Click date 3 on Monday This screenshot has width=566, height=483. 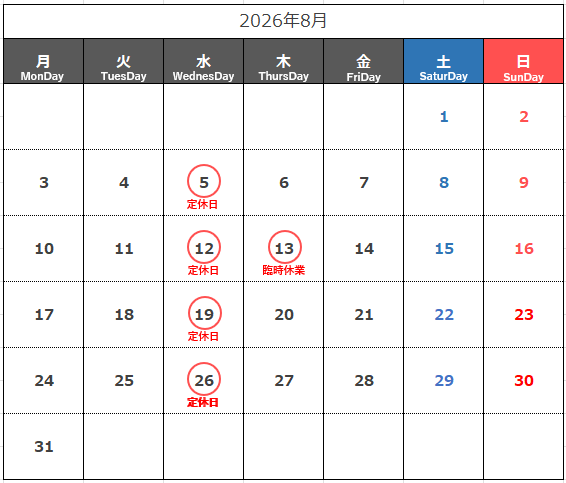click(x=44, y=183)
